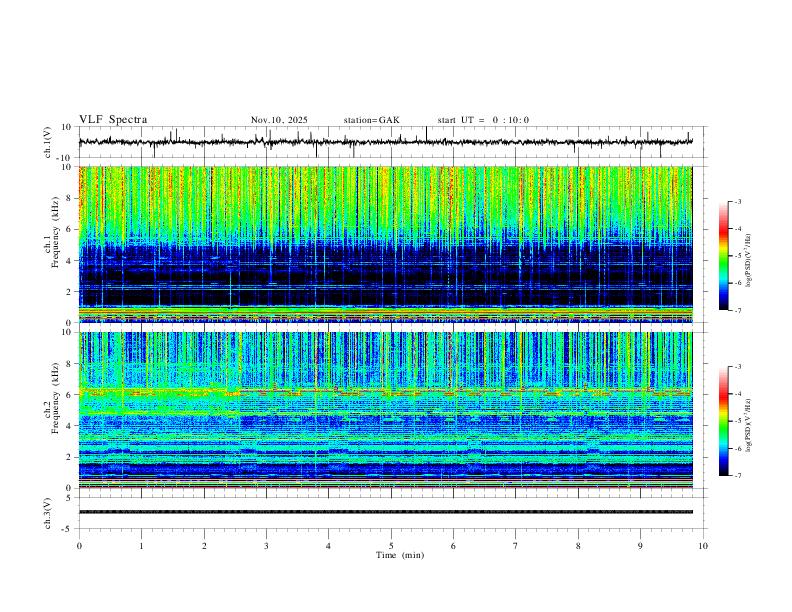Click the 'Time (min)' x-axis label
This screenshot has width=792, height=612.
400,555
